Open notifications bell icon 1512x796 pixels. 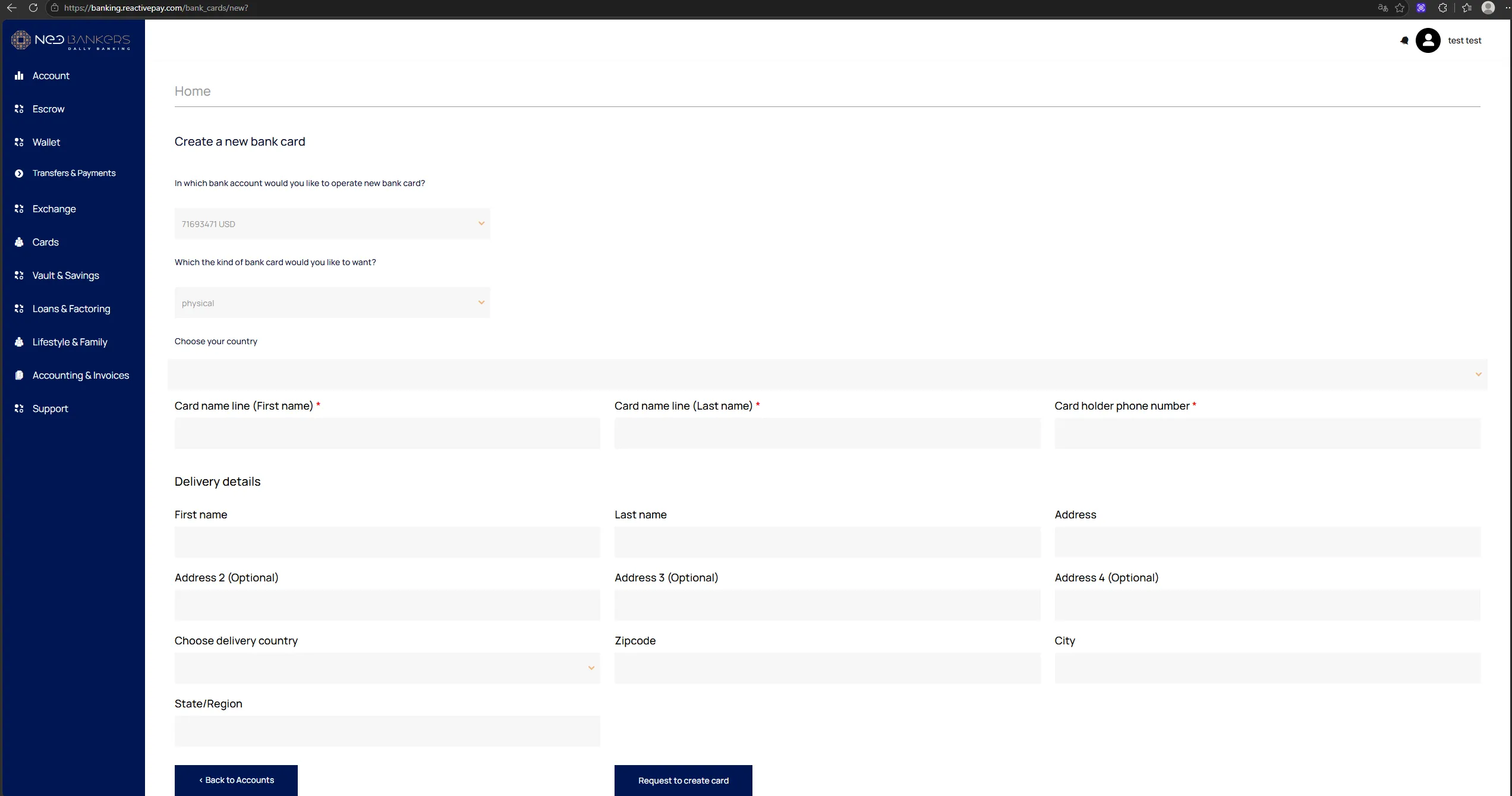click(x=1404, y=40)
